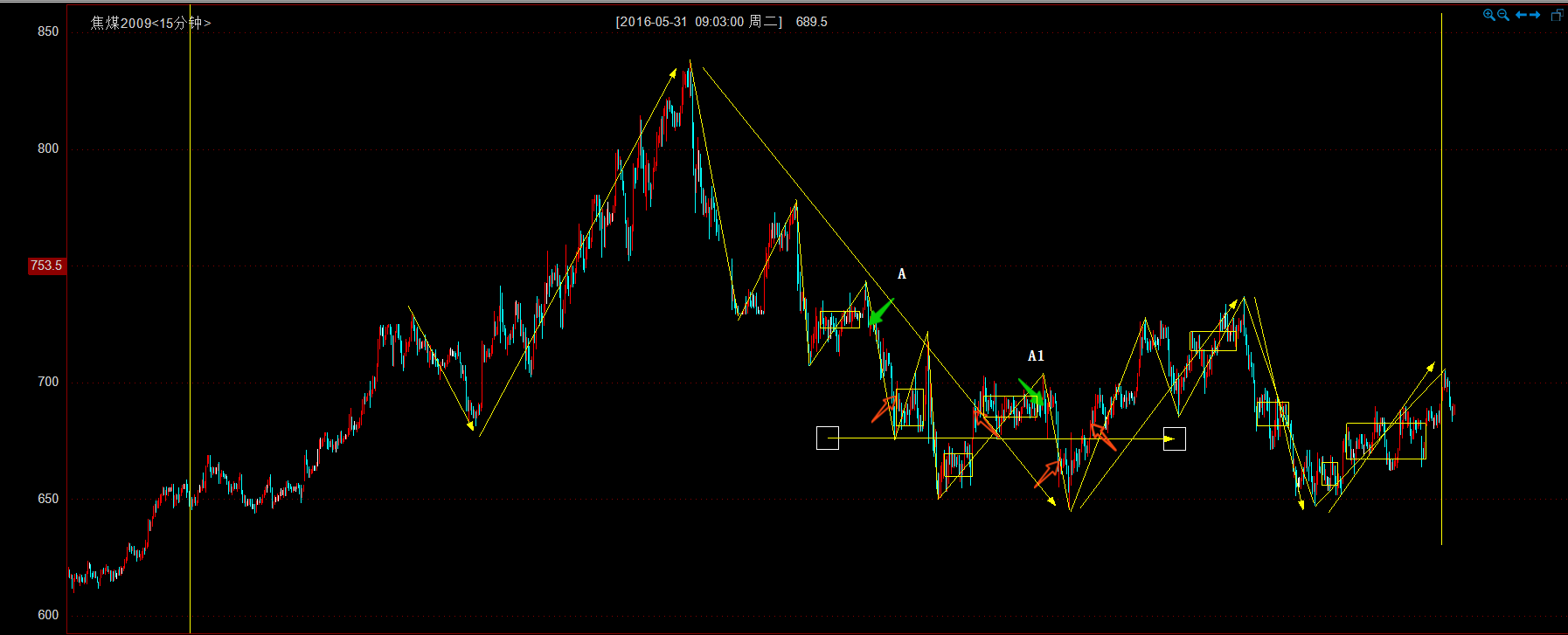This screenshot has width=1568, height=635.
Task: Zoom in on the chart
Action: (1489, 15)
